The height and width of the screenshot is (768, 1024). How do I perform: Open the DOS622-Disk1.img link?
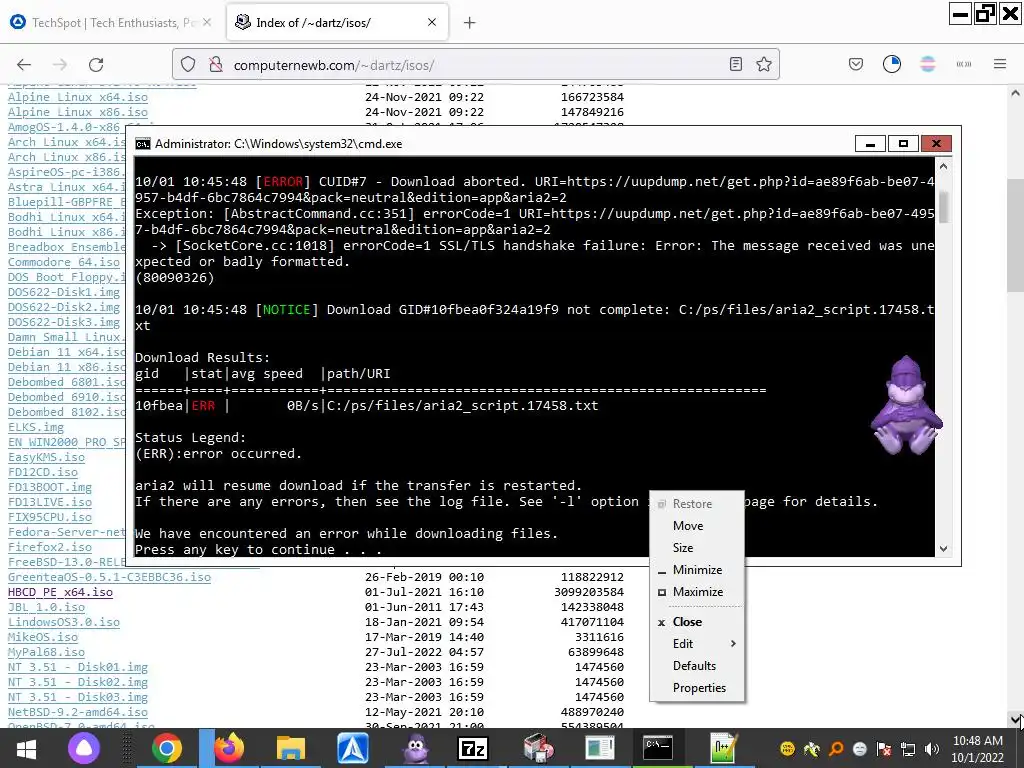[x=64, y=292]
